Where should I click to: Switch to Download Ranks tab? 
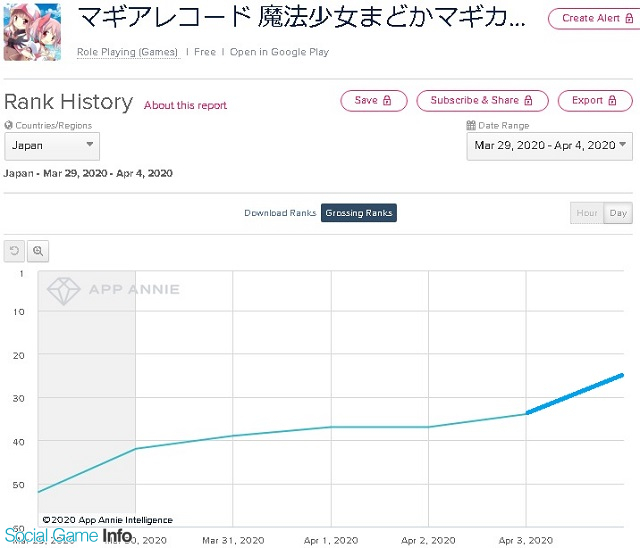pos(280,213)
